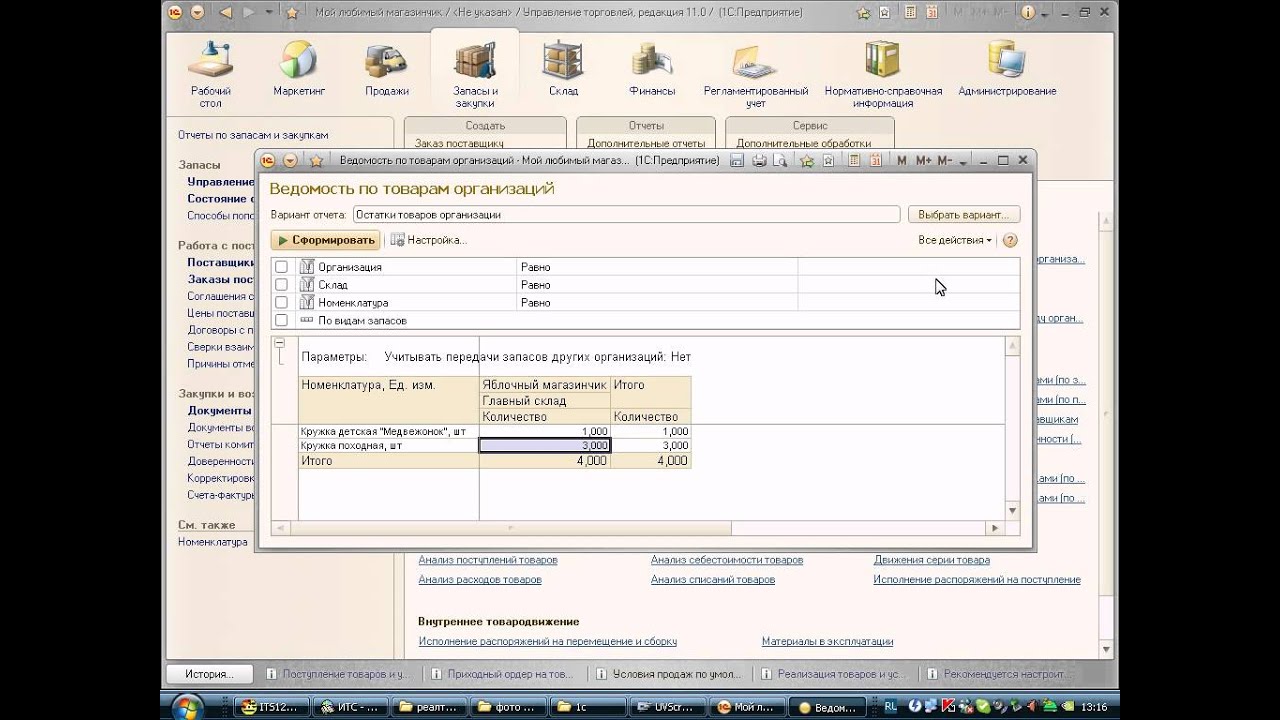Click the M+ button in report window
Image resolution: width=1280 pixels, height=720 pixels.
(923, 160)
